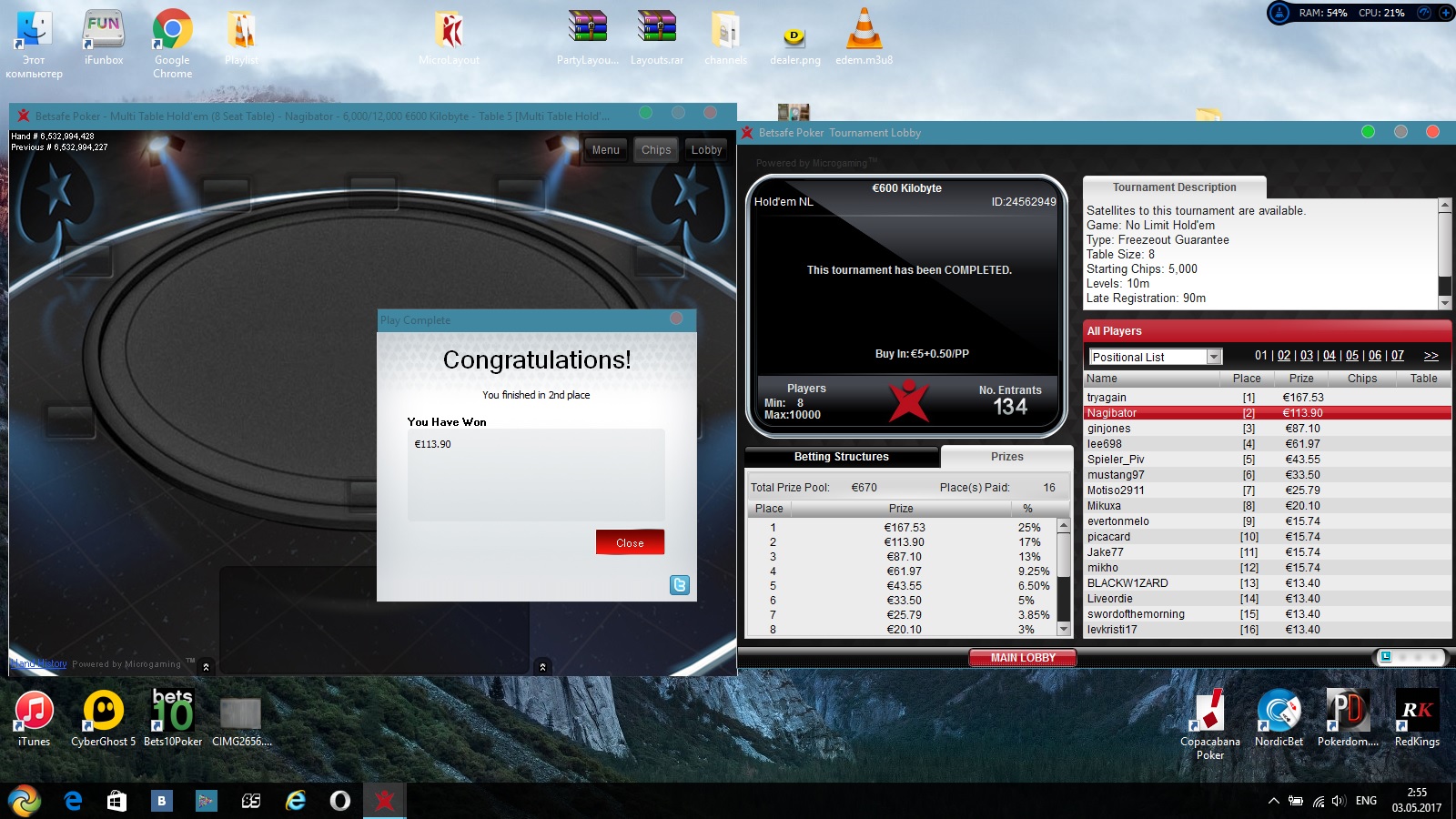Open RedKings desktop shortcut
Screen dimensions: 1456x819
1417,719
